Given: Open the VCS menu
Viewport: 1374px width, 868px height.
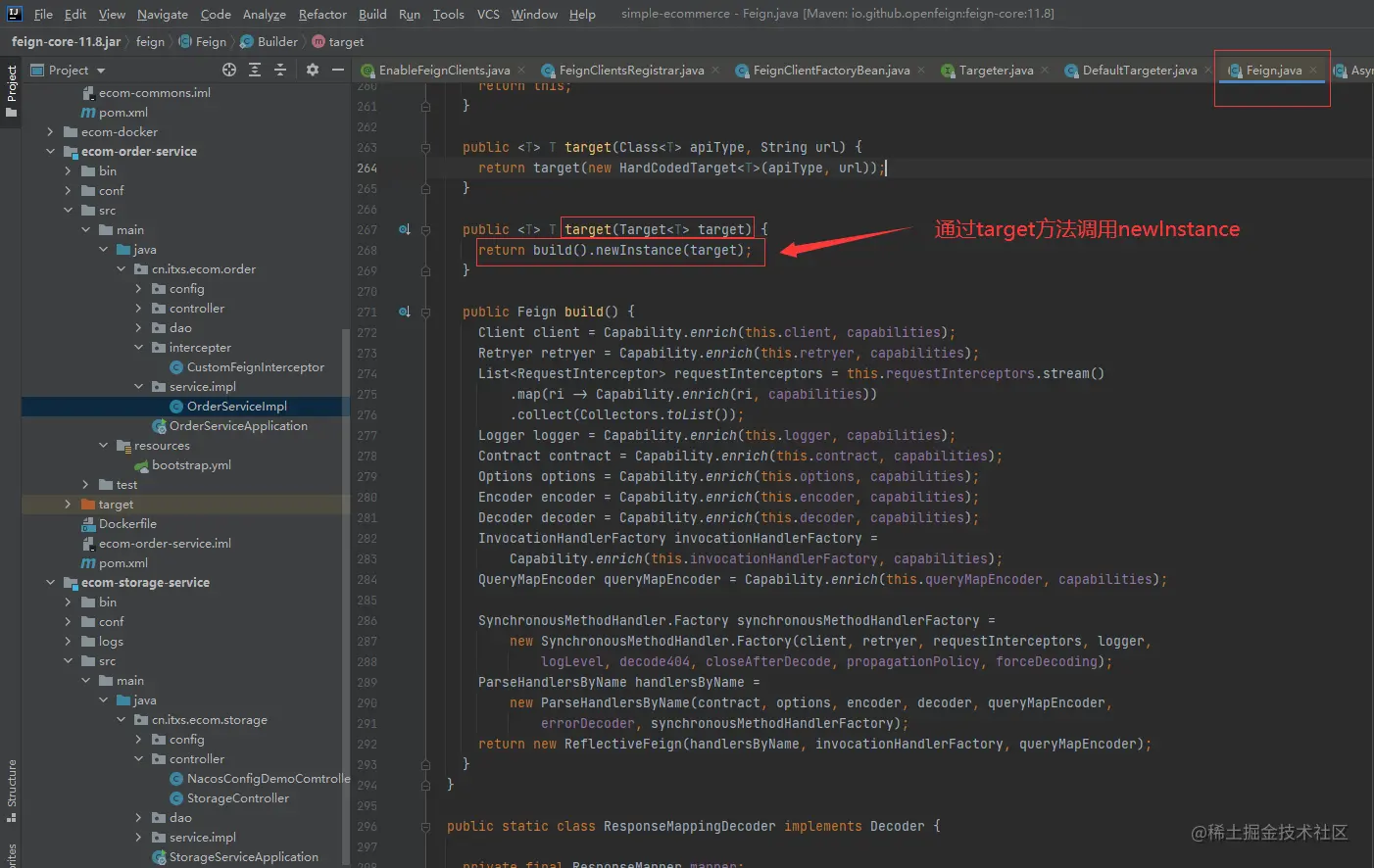Looking at the screenshot, I should (488, 14).
